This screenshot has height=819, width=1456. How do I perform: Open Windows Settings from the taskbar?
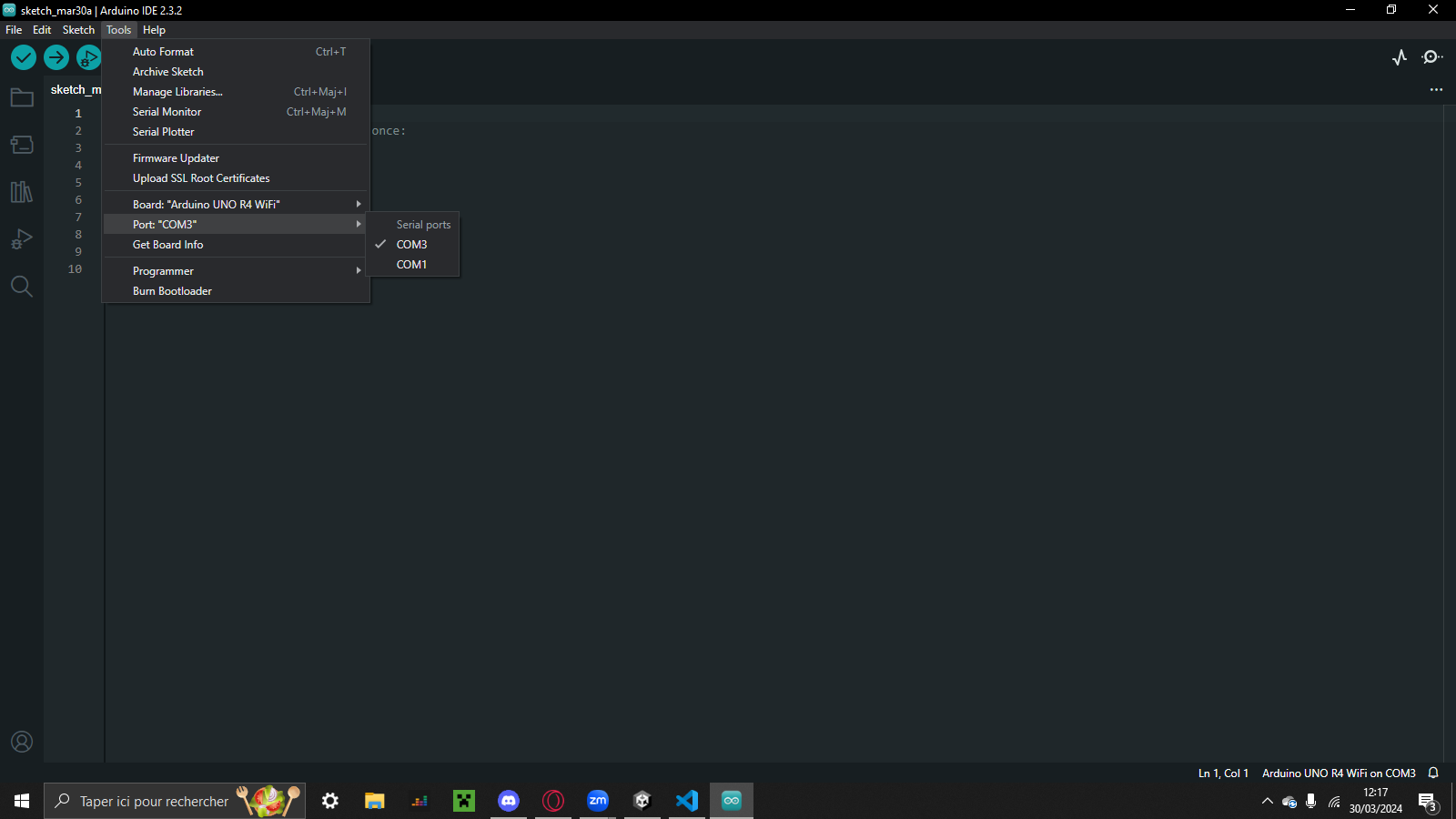[330, 801]
